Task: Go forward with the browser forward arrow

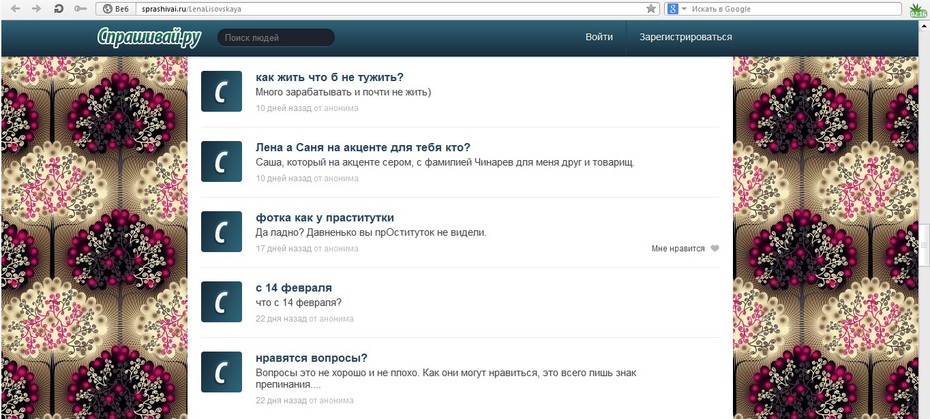Action: (37, 9)
